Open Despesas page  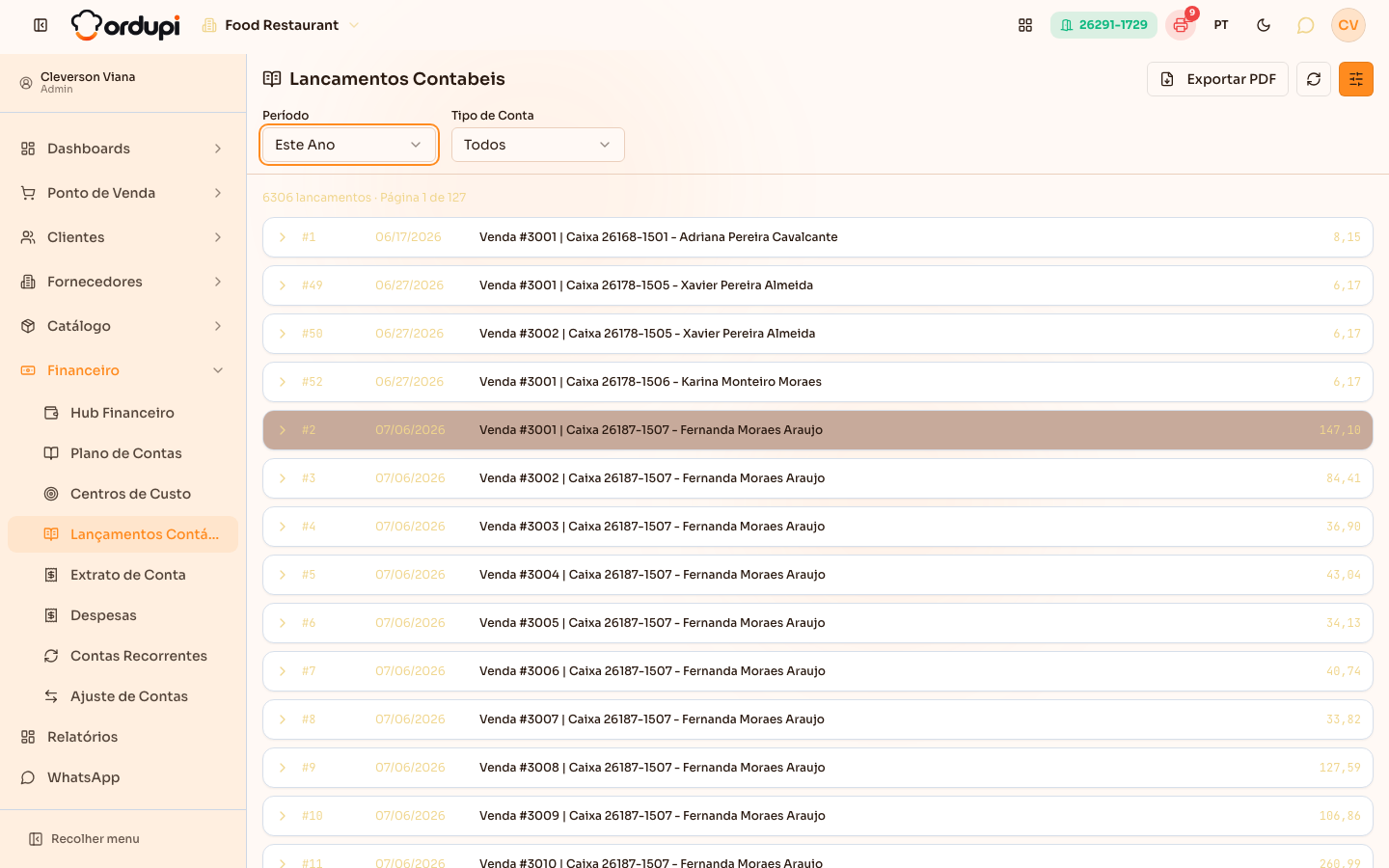coord(123,615)
